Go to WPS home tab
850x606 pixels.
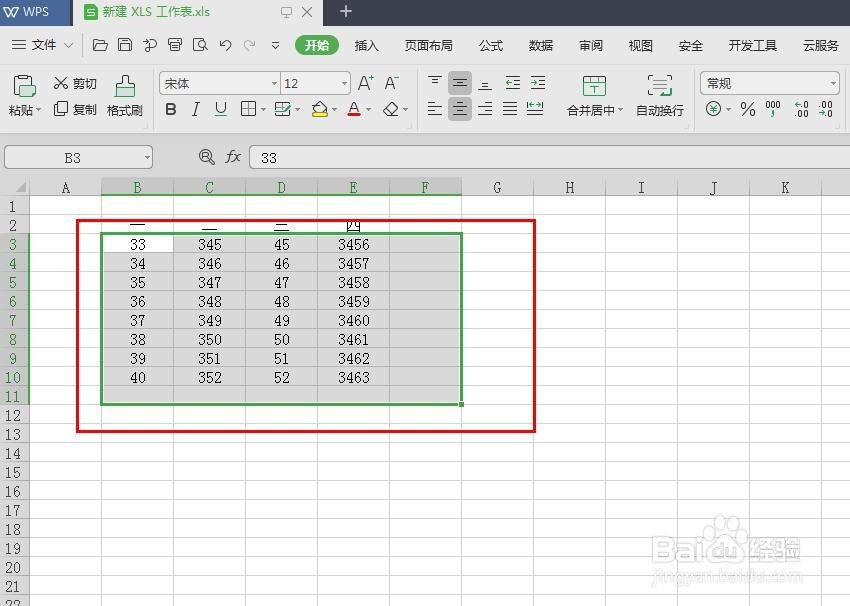[x=36, y=12]
